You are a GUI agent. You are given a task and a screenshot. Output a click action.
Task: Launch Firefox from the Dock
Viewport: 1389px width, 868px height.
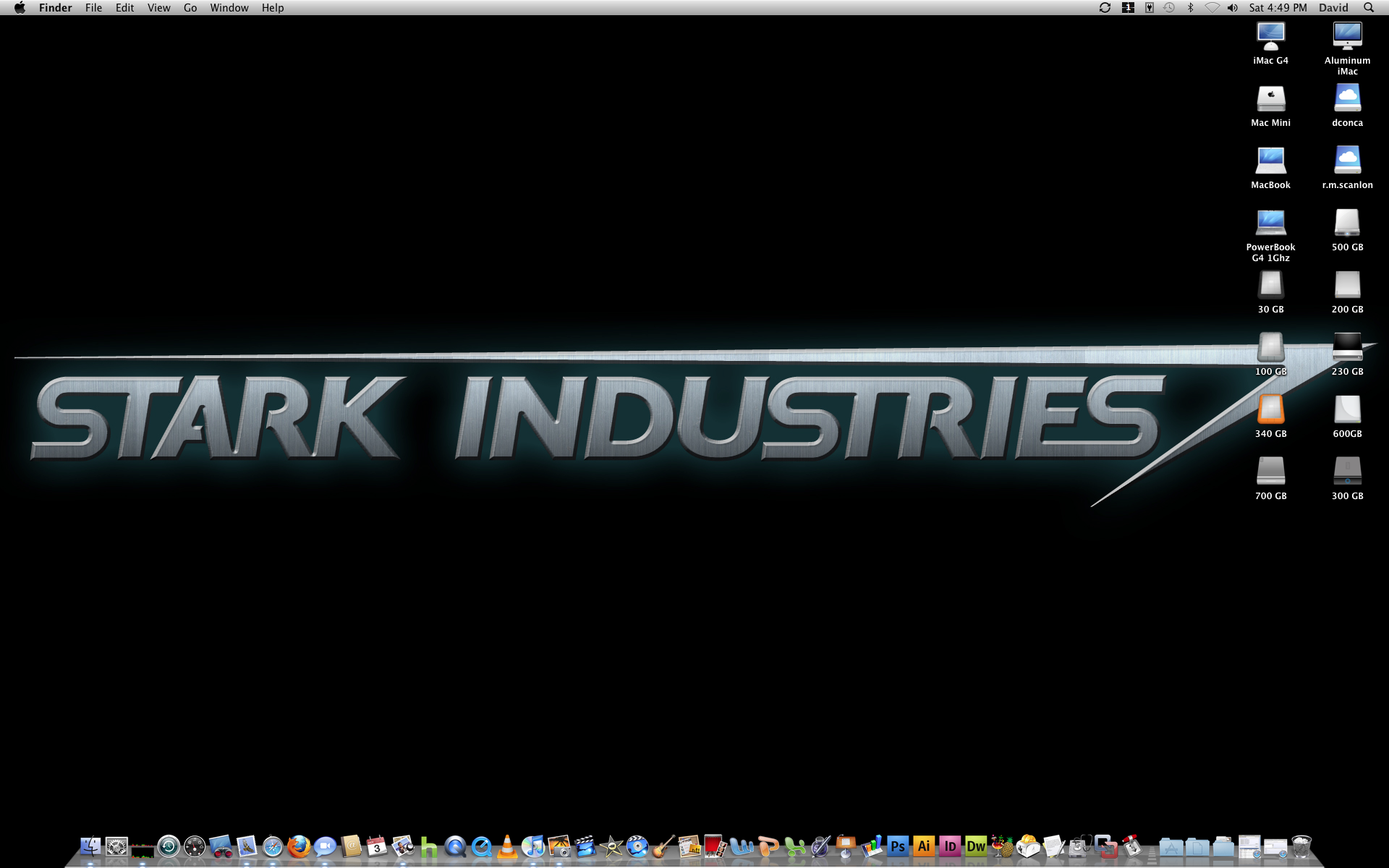[x=299, y=846]
